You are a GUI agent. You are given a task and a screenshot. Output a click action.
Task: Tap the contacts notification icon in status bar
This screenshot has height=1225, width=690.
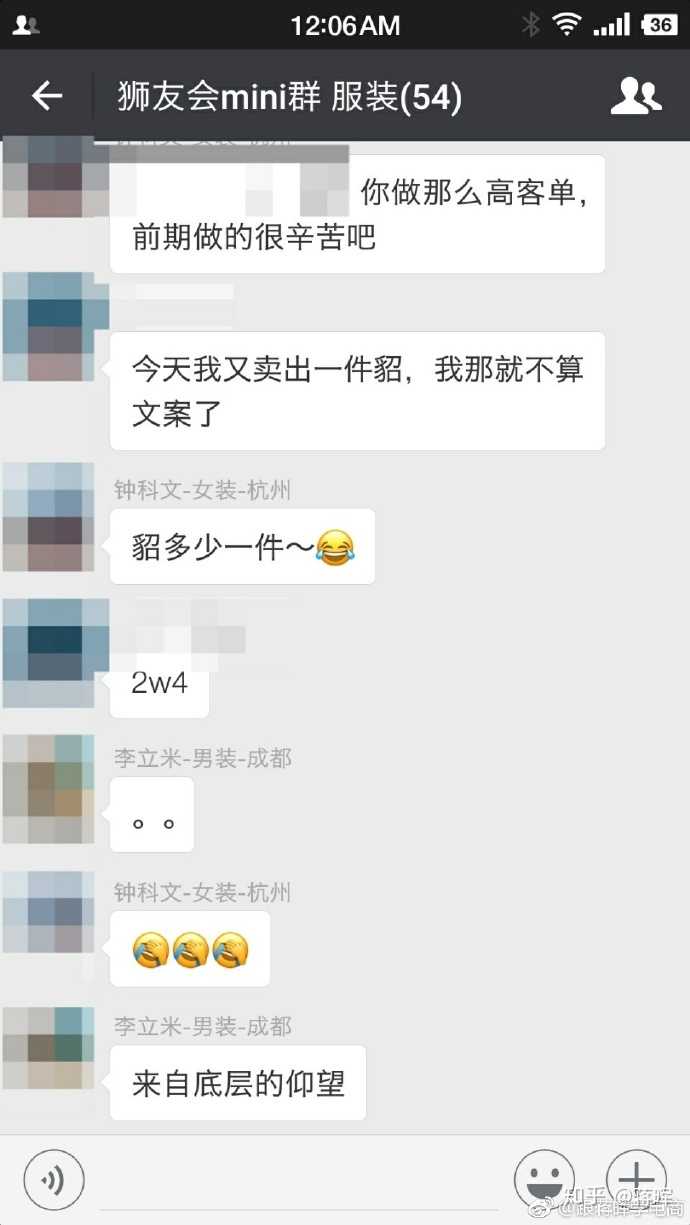[27, 25]
